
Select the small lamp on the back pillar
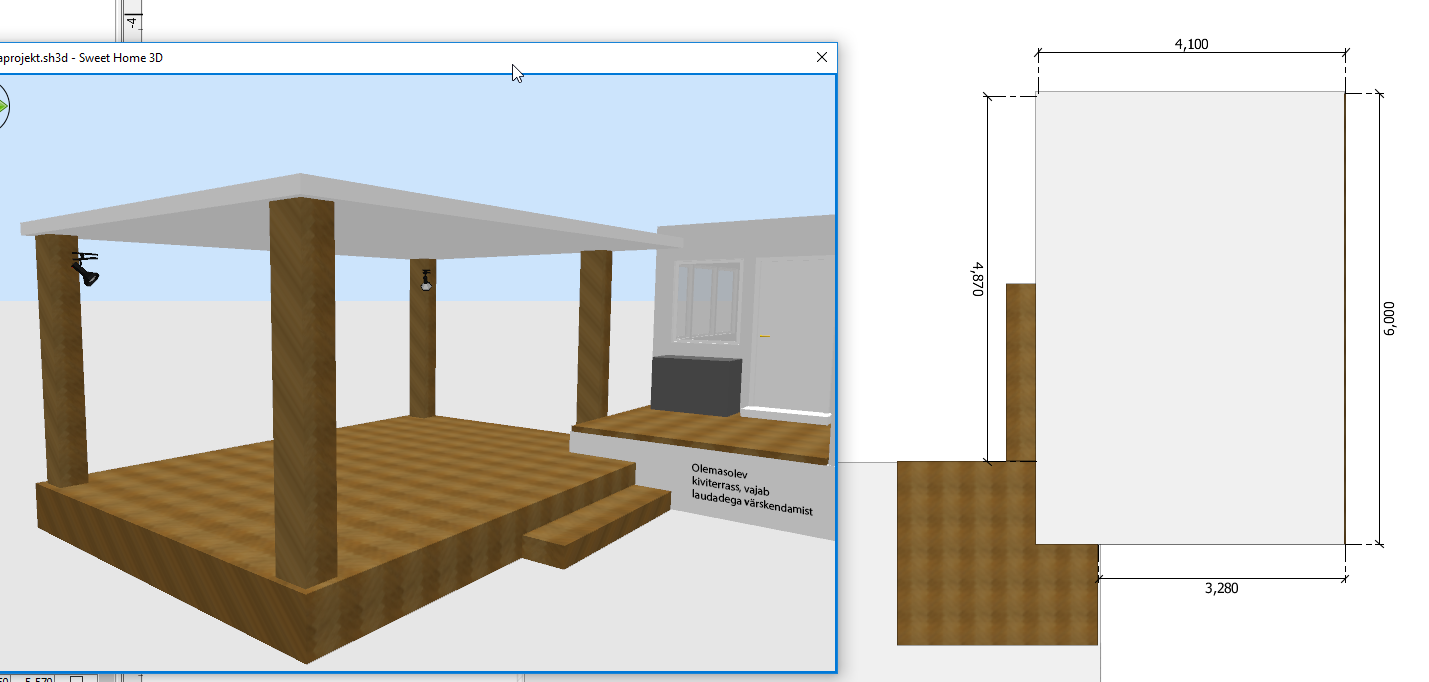click(x=427, y=280)
